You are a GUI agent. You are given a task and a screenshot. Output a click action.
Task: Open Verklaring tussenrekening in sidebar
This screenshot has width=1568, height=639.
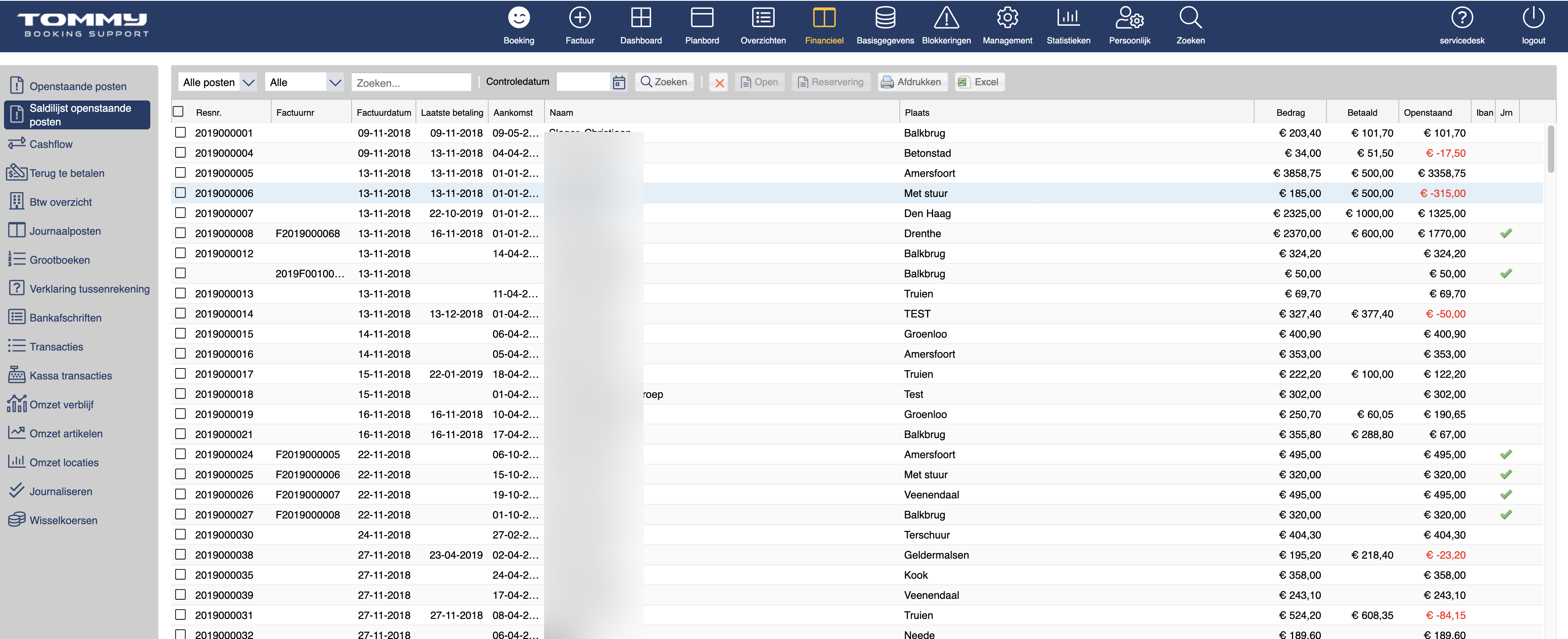click(x=90, y=289)
